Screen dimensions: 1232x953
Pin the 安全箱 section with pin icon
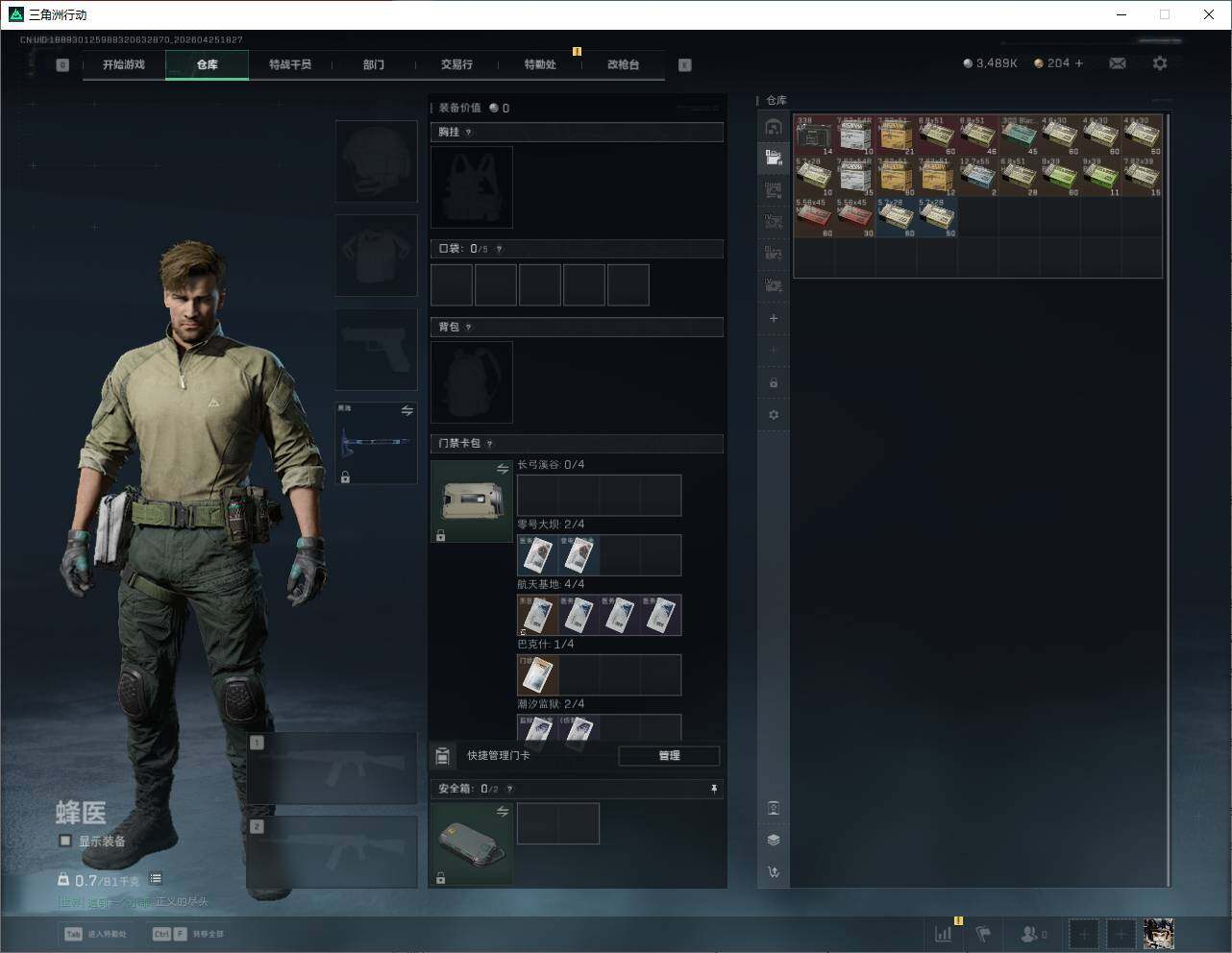tap(714, 789)
